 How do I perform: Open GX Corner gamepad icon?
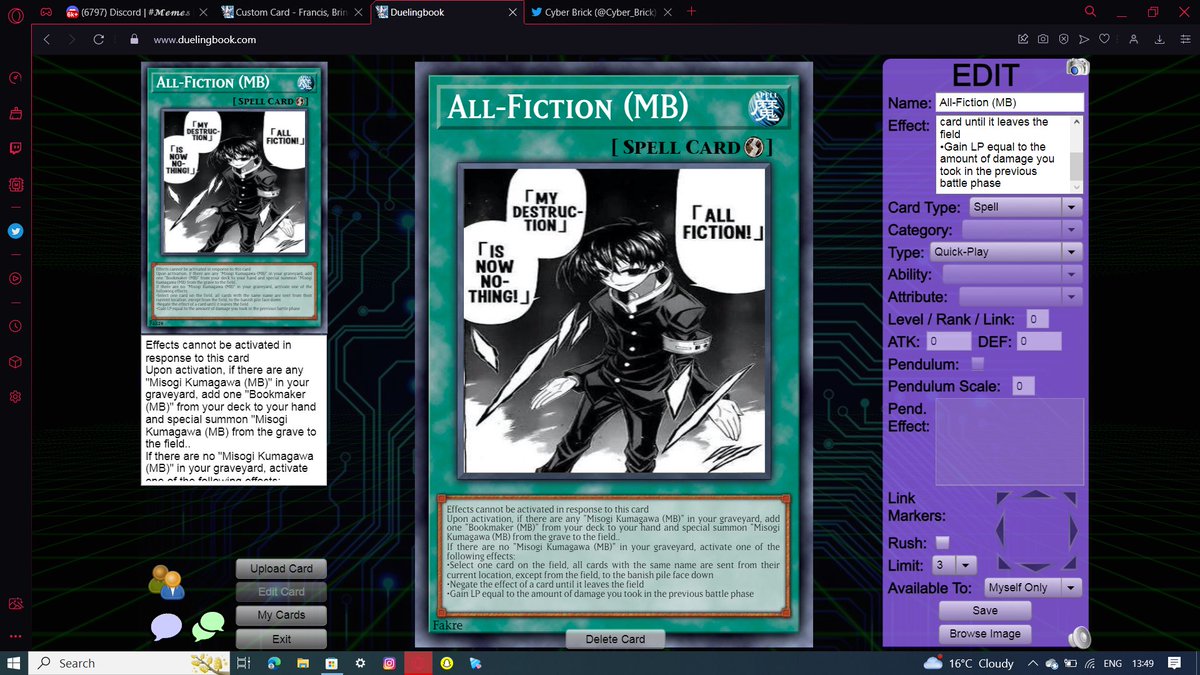tap(46, 13)
